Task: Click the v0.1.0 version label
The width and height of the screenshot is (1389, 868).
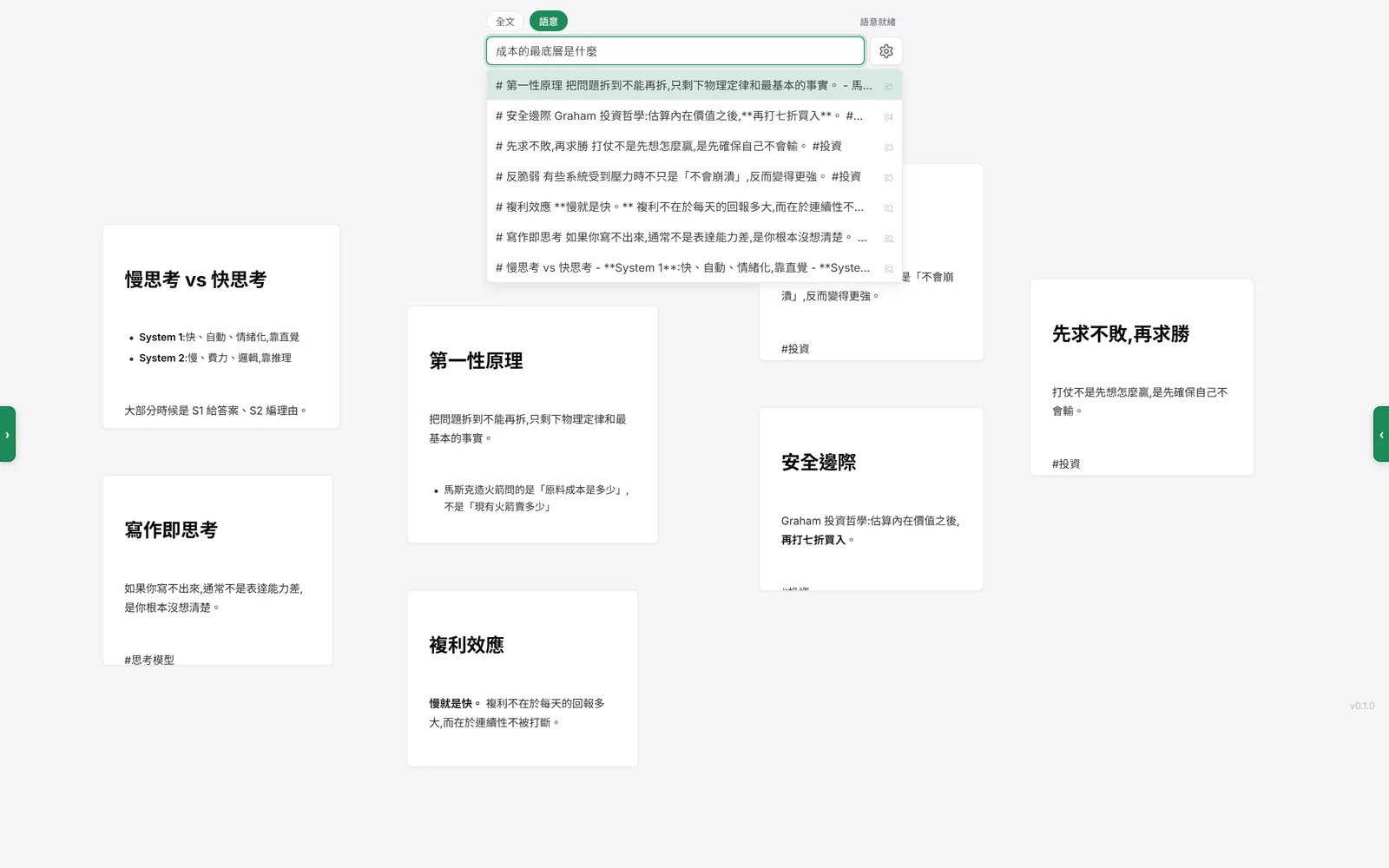Action: 1362,706
